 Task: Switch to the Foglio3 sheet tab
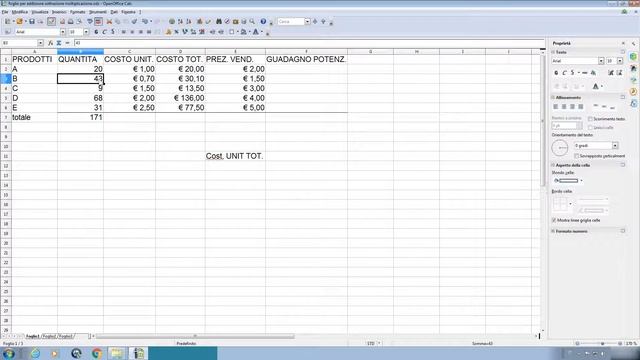(x=65, y=336)
